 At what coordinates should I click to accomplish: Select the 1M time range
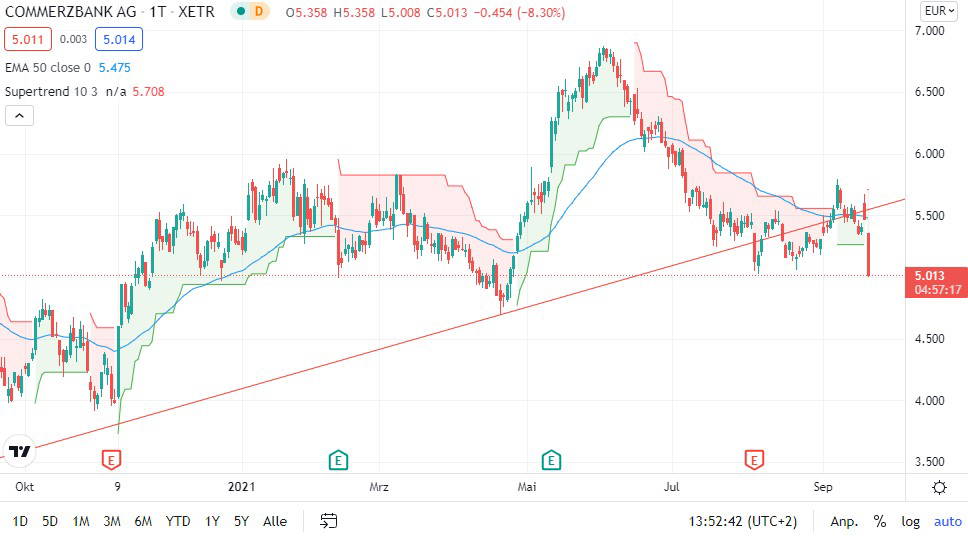coord(81,521)
